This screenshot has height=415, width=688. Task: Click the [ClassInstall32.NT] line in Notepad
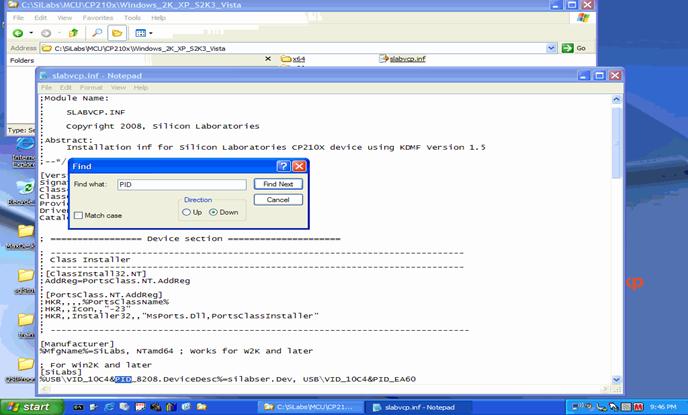[96, 274]
